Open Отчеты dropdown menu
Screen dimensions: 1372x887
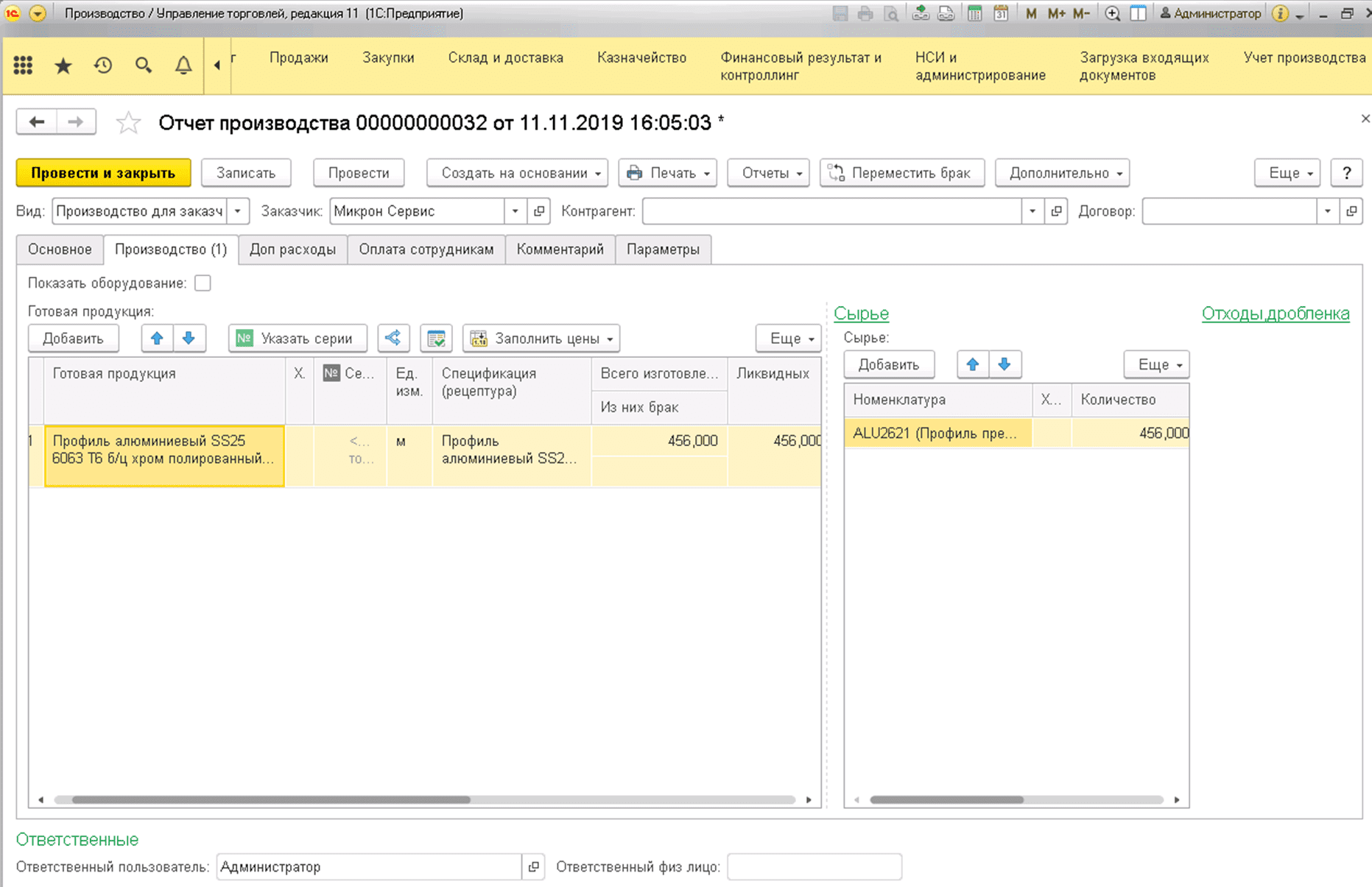tap(769, 173)
